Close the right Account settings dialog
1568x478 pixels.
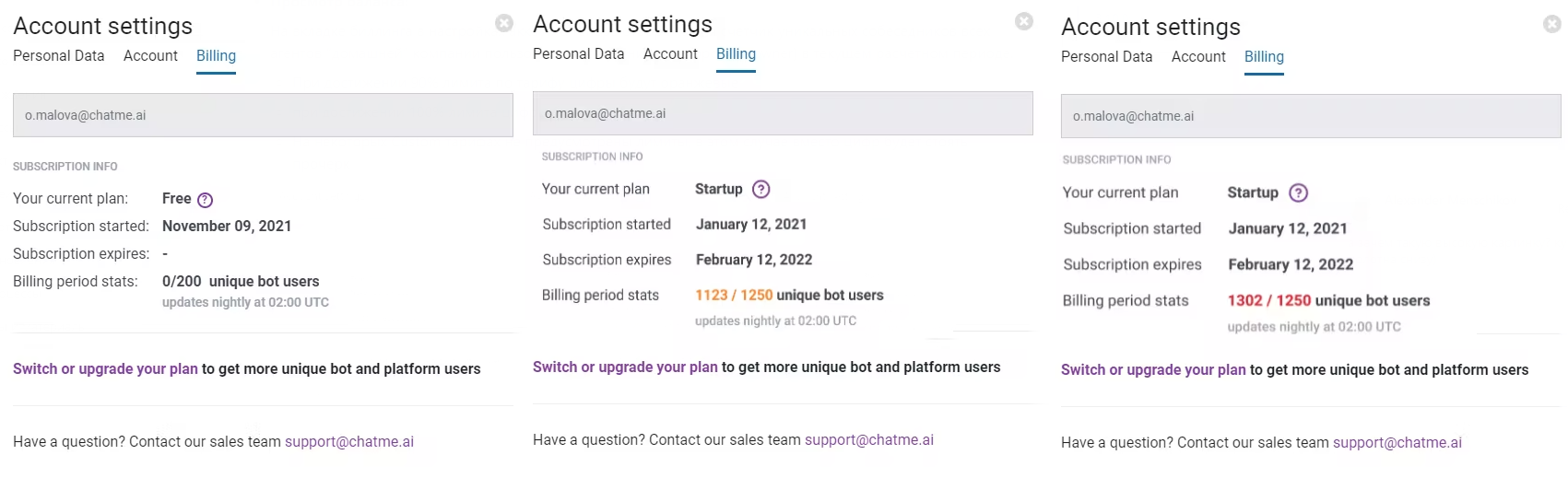coord(1551,24)
